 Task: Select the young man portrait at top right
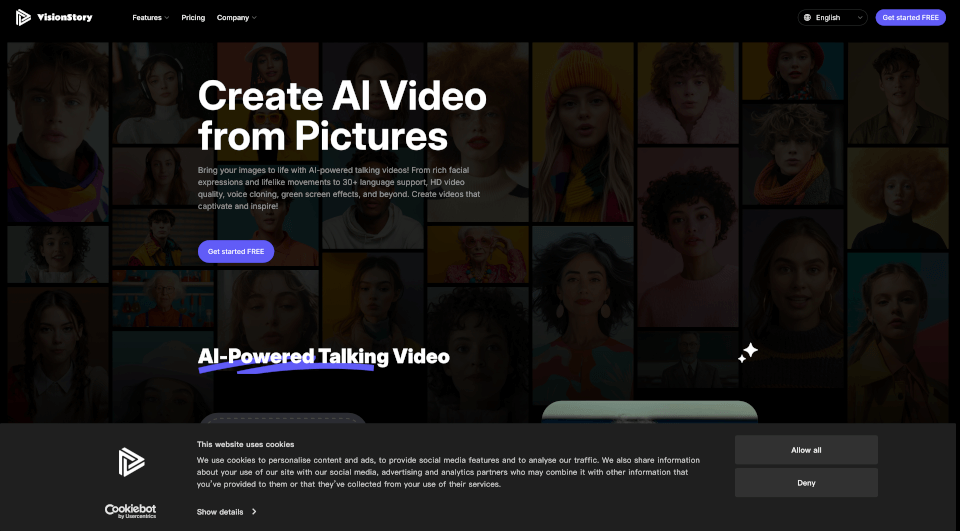click(x=895, y=90)
